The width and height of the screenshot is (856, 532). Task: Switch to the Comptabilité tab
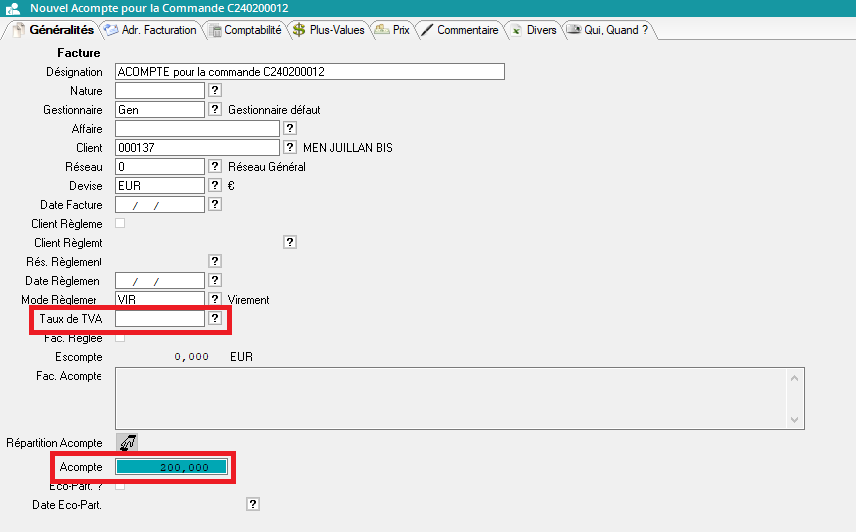[246, 30]
